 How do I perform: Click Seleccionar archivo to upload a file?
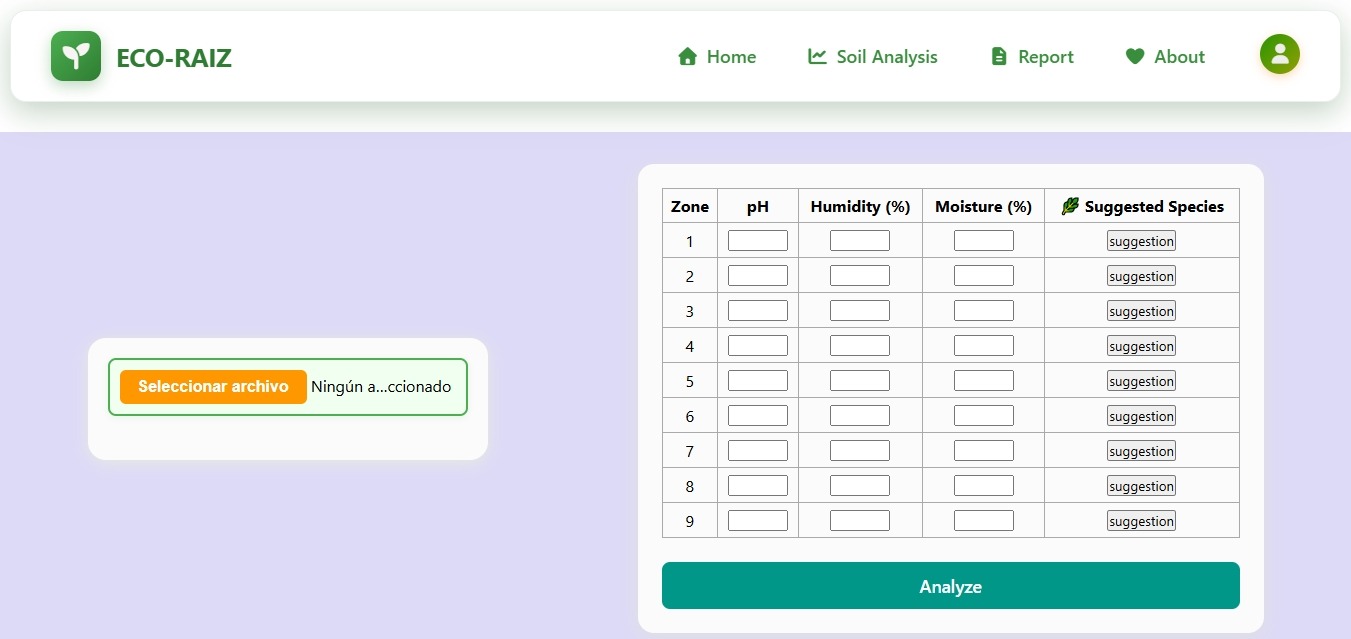[x=213, y=386]
